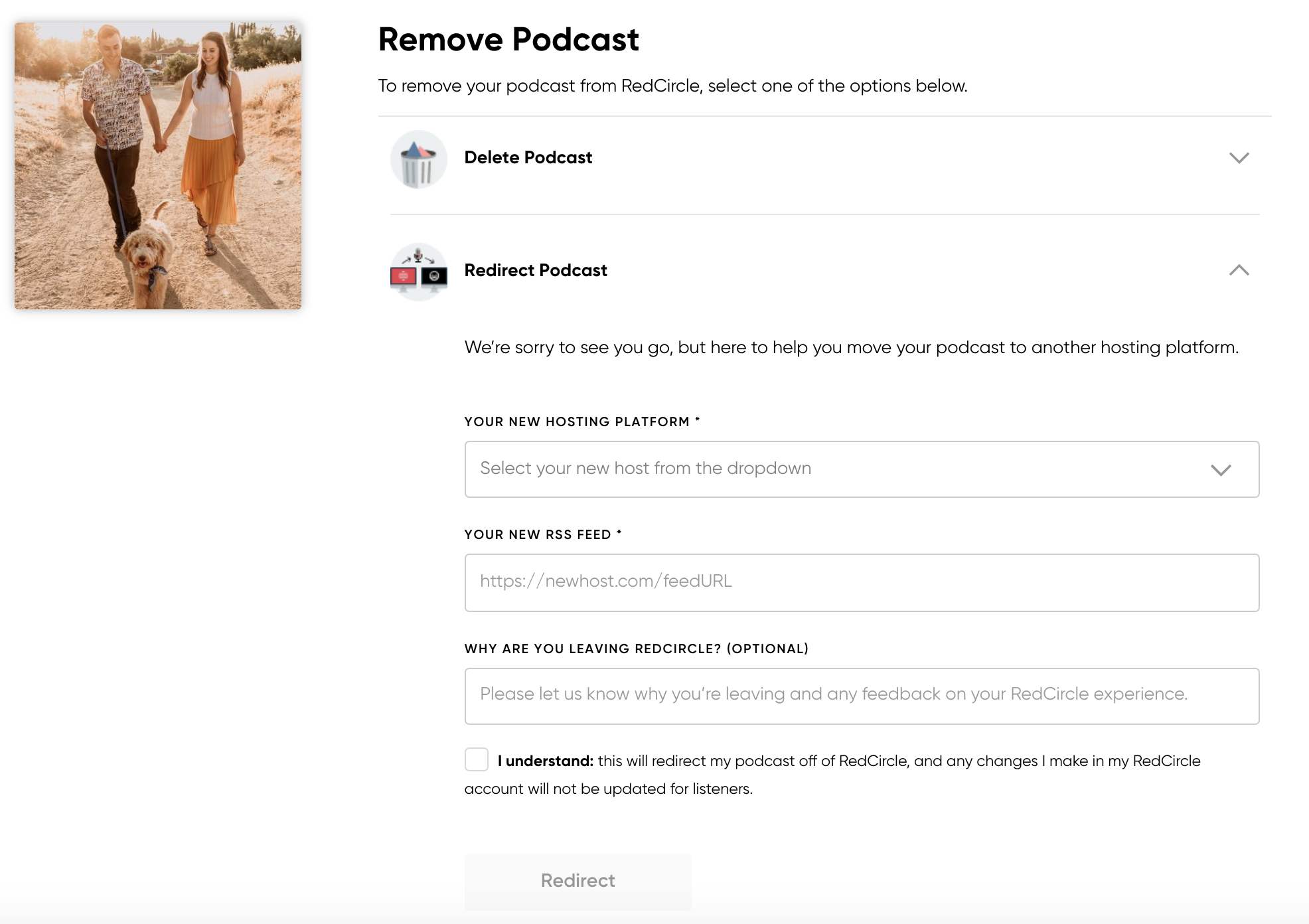Click the 'Remove Podcast' page heading
The image size is (1309, 924).
[x=508, y=40]
